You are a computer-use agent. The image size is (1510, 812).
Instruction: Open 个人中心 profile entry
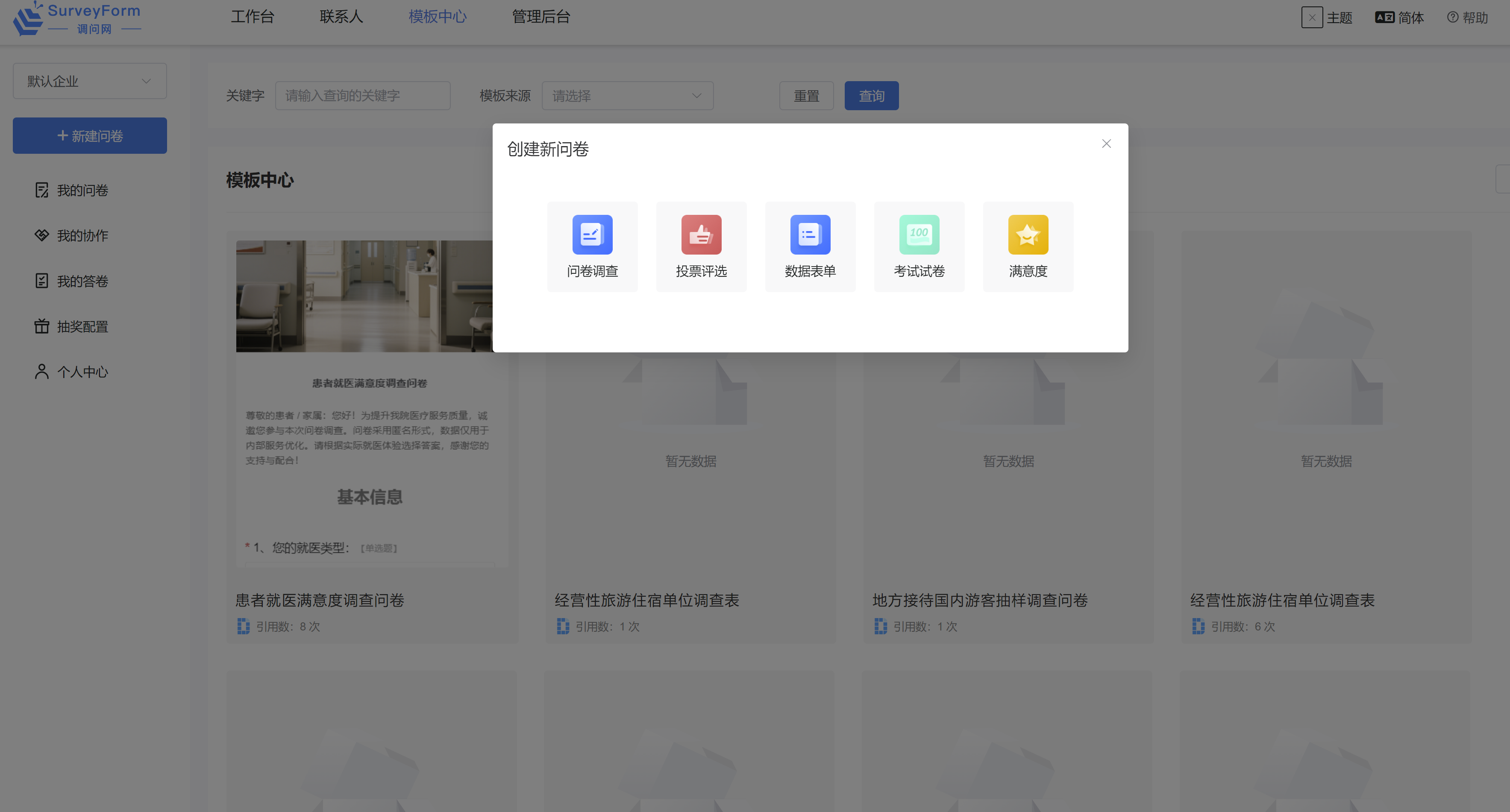coord(82,372)
